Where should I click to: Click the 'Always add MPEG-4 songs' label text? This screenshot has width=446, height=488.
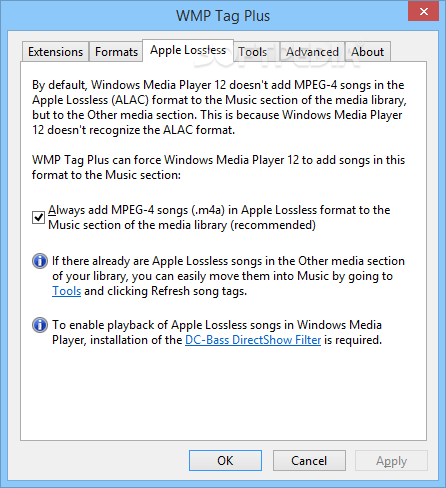tap(219, 217)
